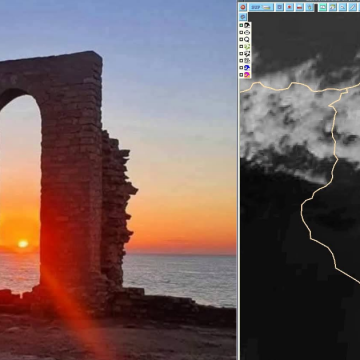This screenshot has height=360, width=360.
Task: Select the second layer icon with oval shape
Action: (x=247, y=32)
